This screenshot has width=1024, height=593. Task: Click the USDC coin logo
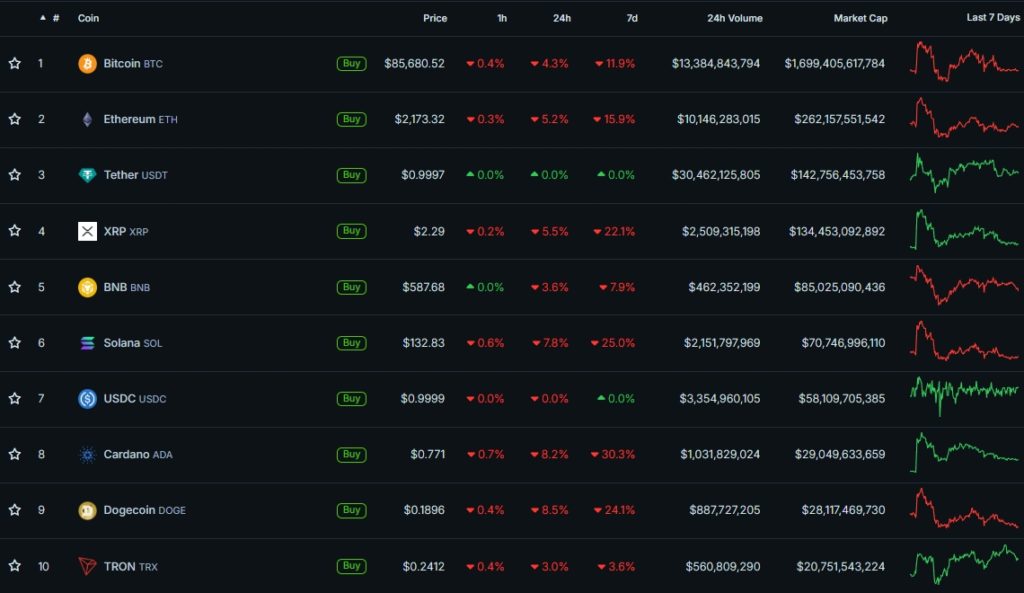tap(88, 398)
